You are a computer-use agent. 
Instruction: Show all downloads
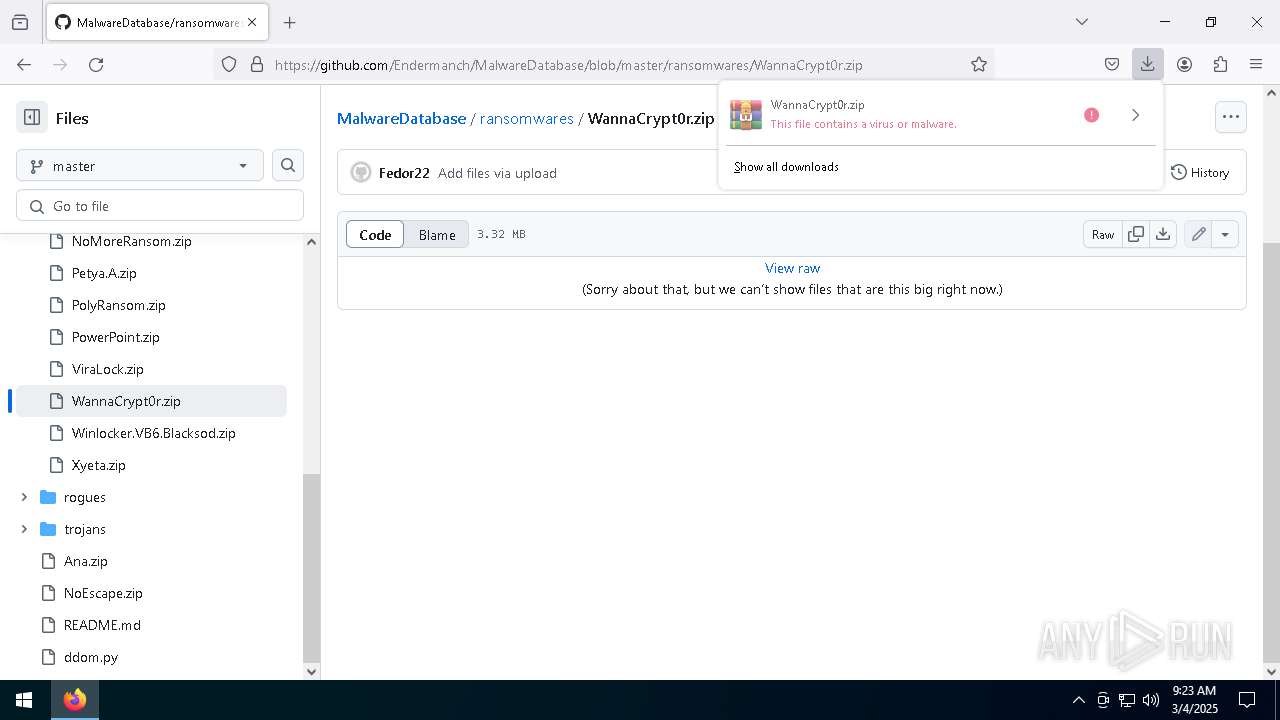pyautogui.click(x=786, y=167)
